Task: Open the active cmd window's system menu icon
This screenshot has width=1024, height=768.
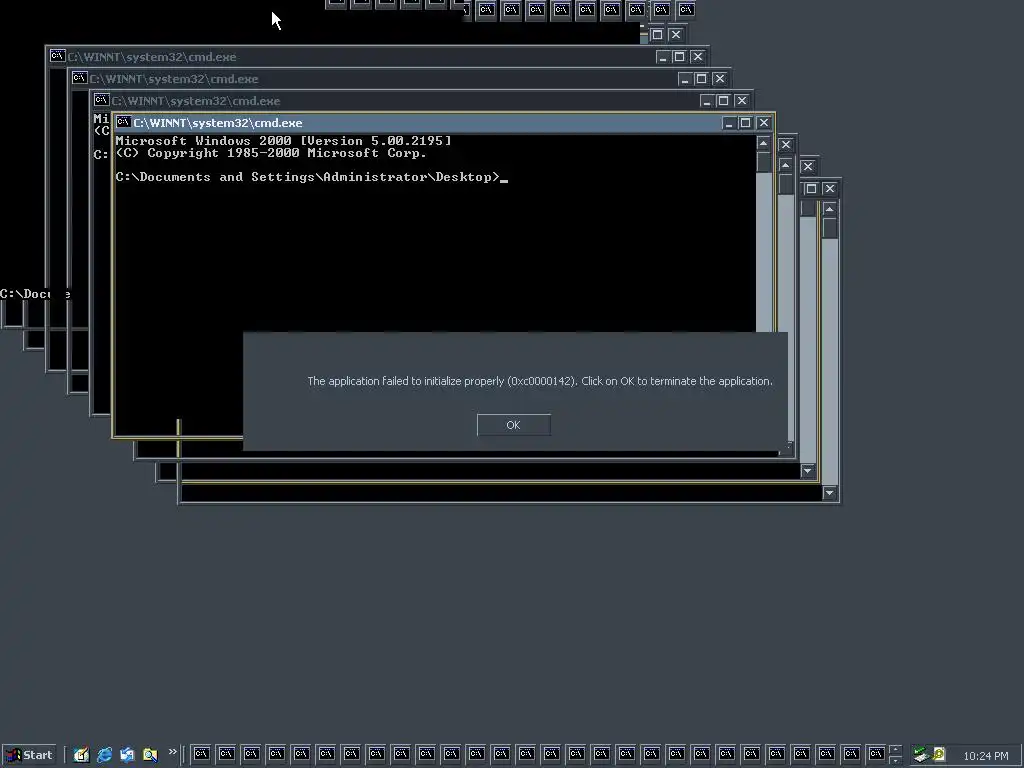Action: coord(123,122)
